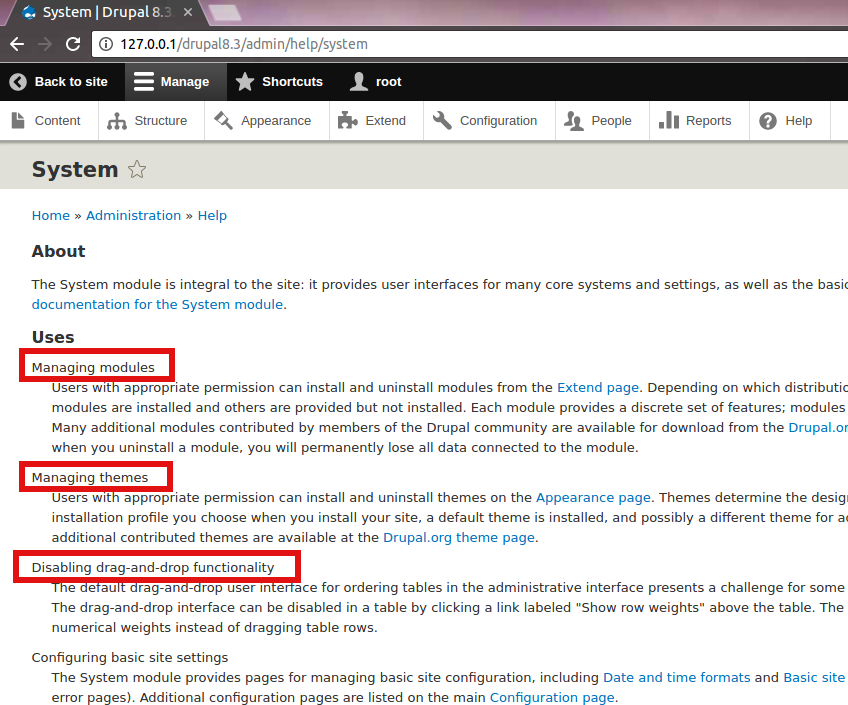The height and width of the screenshot is (705, 848).
Task: Open a new browser tab
Action: [x=224, y=12]
